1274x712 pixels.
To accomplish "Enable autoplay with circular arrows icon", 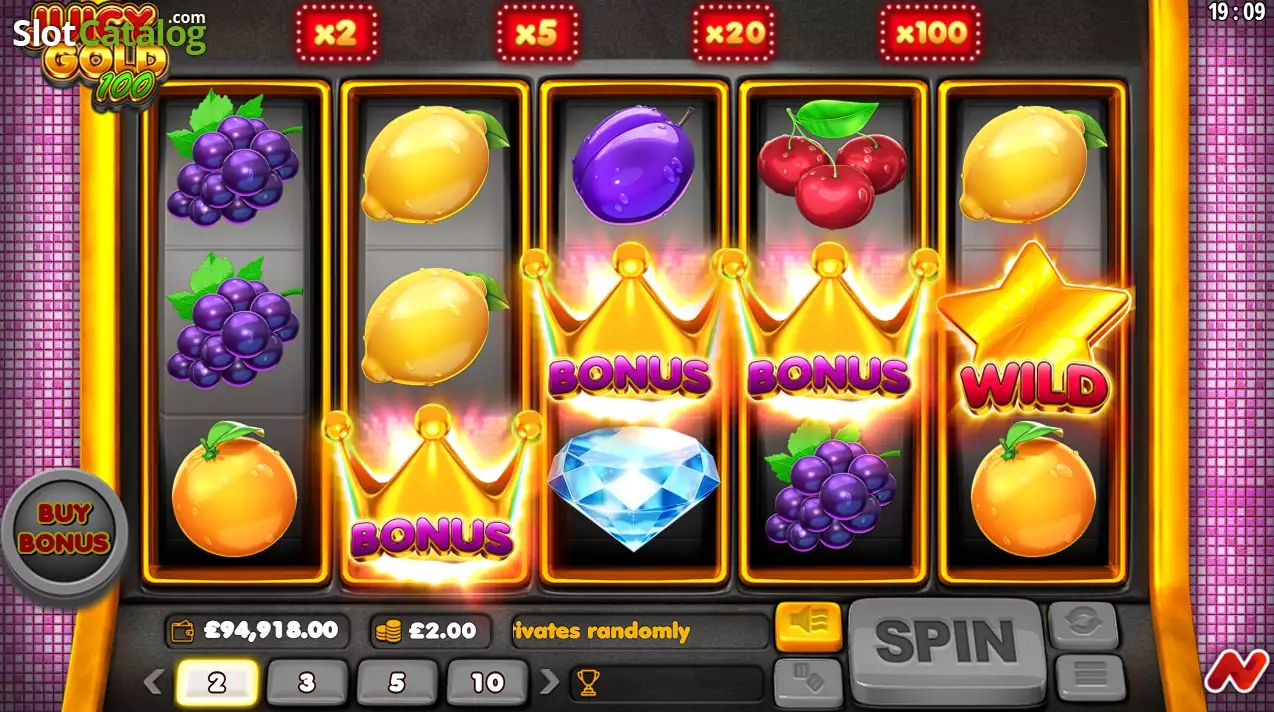I will 1082,624.
